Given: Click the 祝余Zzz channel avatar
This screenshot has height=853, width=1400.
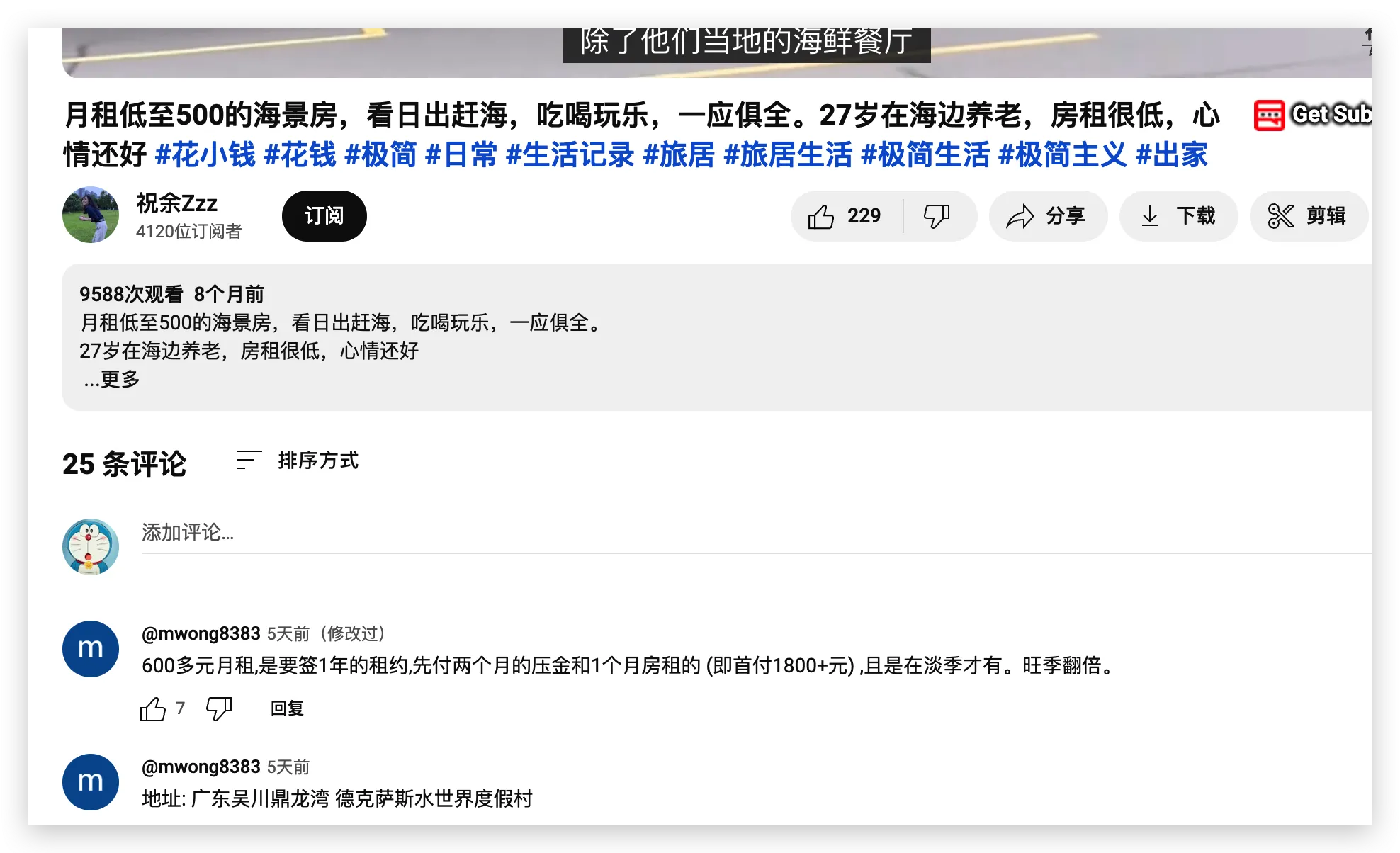Looking at the screenshot, I should [91, 215].
